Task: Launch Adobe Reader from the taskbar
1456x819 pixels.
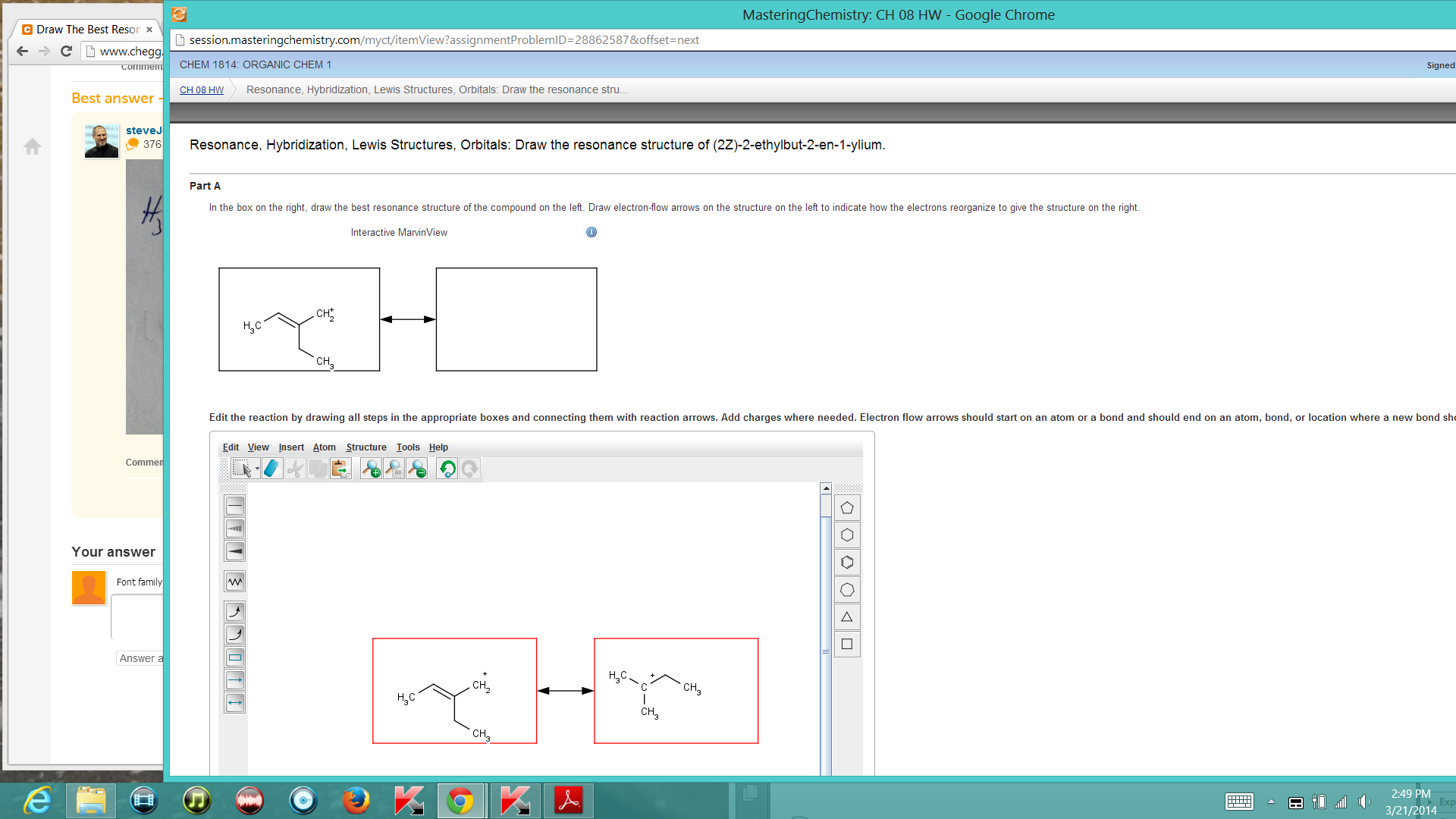Action: point(568,800)
